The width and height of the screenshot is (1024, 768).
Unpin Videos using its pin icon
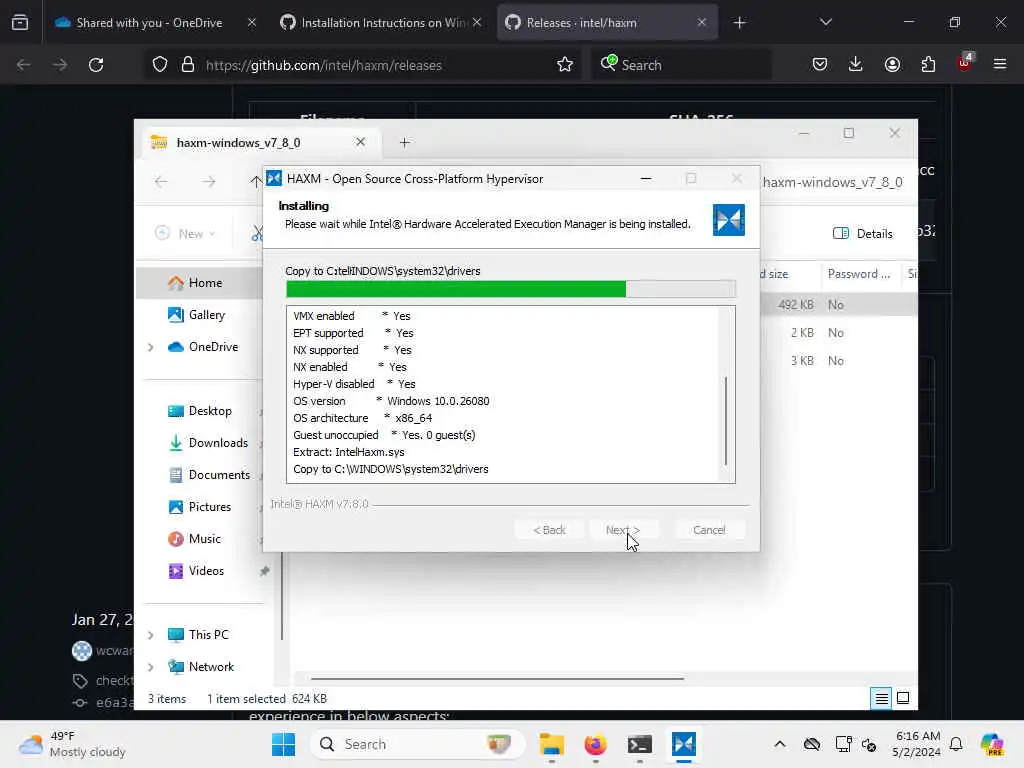coord(264,571)
